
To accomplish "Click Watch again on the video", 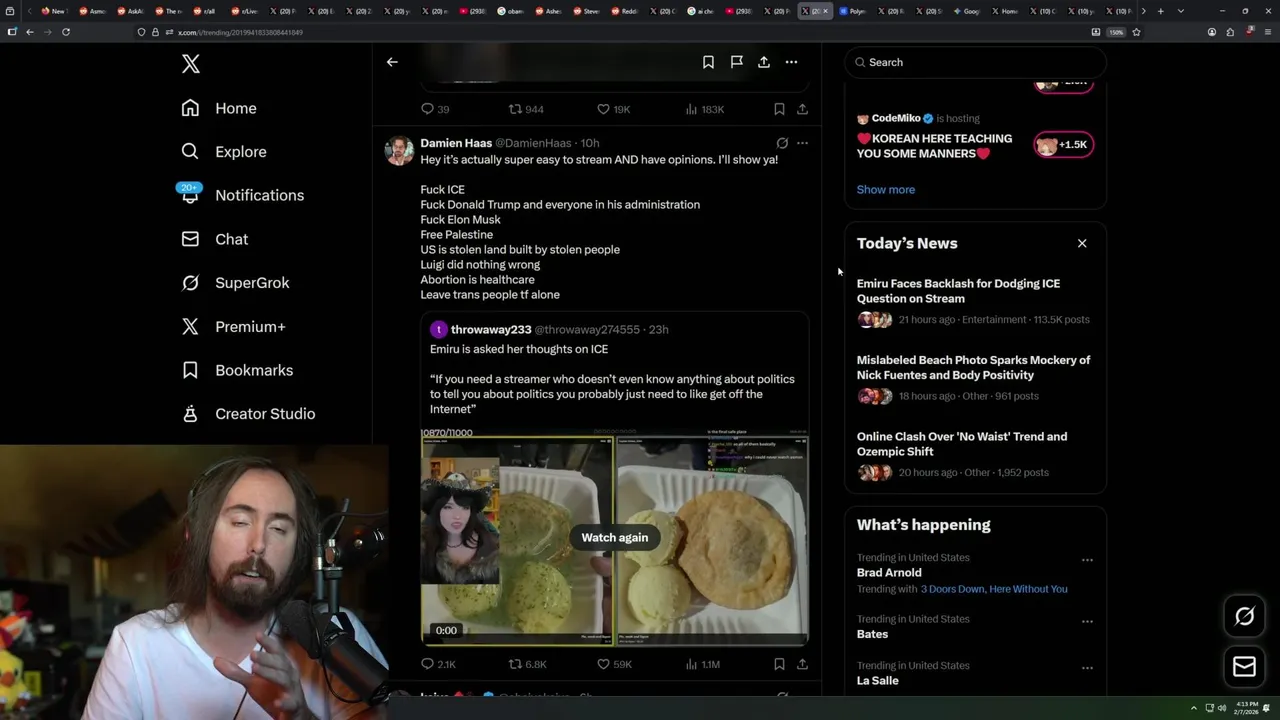I will click(x=615, y=538).
